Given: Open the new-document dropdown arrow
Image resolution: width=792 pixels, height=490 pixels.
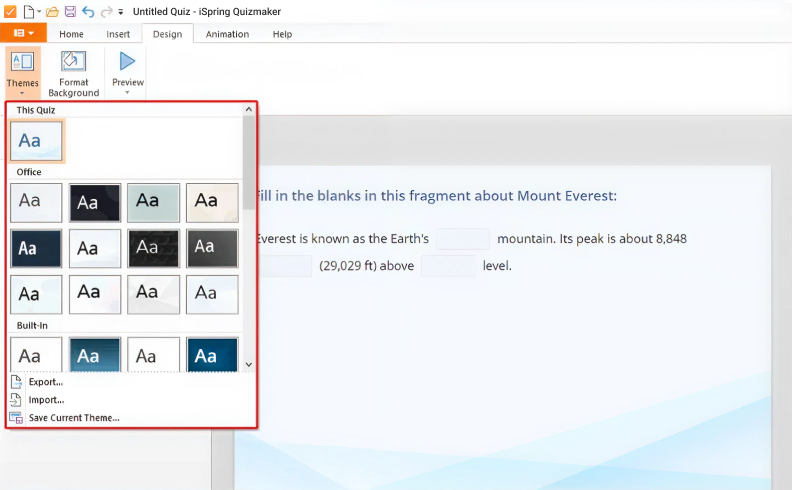Looking at the screenshot, I should 39,11.
